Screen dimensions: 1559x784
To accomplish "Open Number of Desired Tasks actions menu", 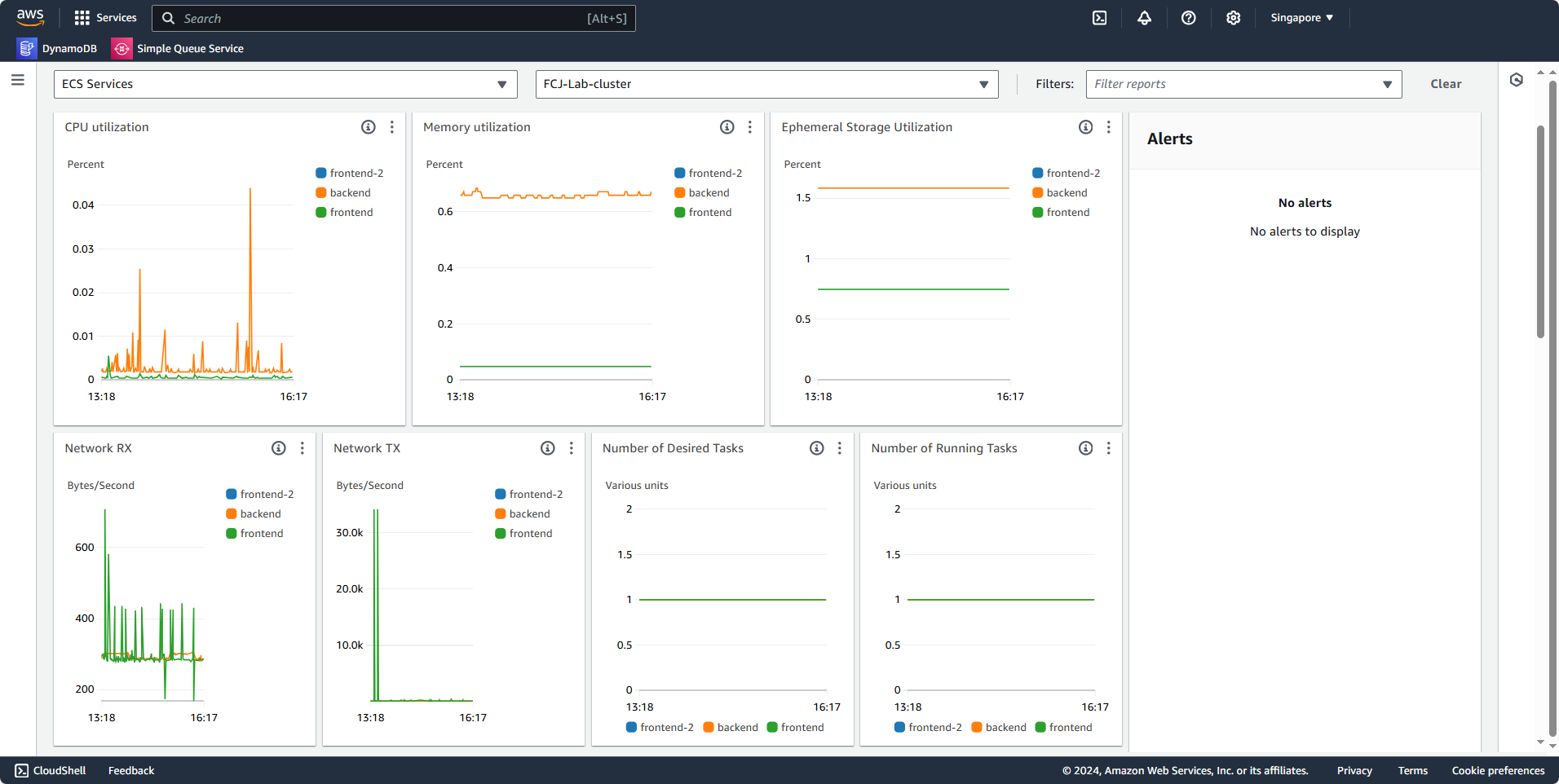I will coord(840,448).
